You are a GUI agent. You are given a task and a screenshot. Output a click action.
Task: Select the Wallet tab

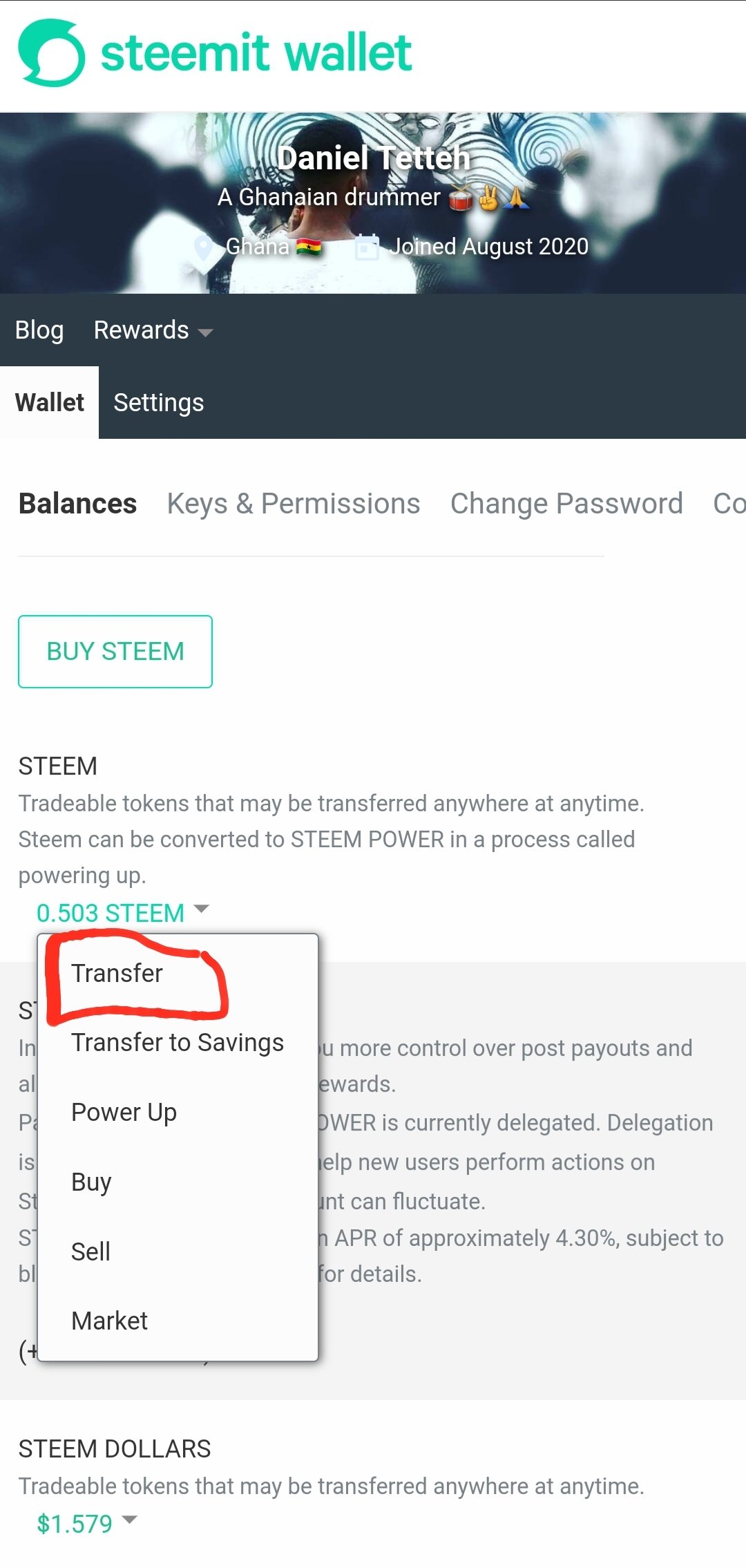click(x=49, y=402)
